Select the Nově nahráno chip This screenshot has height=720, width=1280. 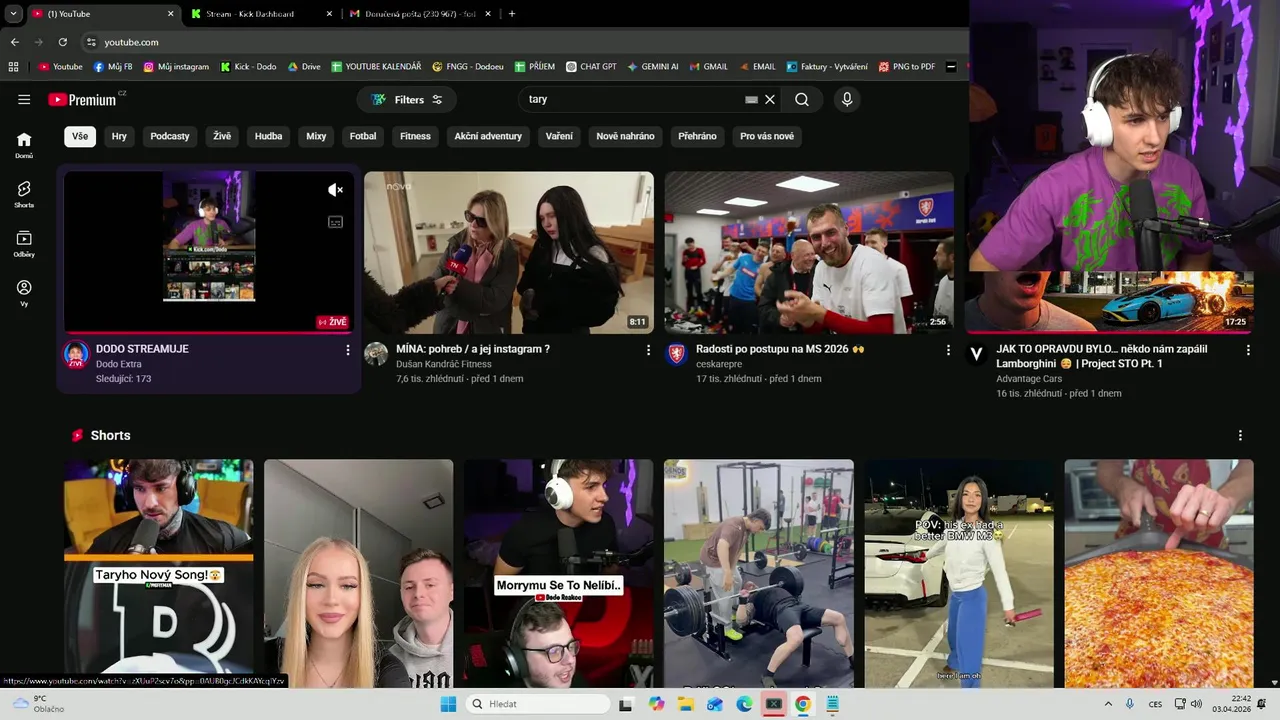625,136
